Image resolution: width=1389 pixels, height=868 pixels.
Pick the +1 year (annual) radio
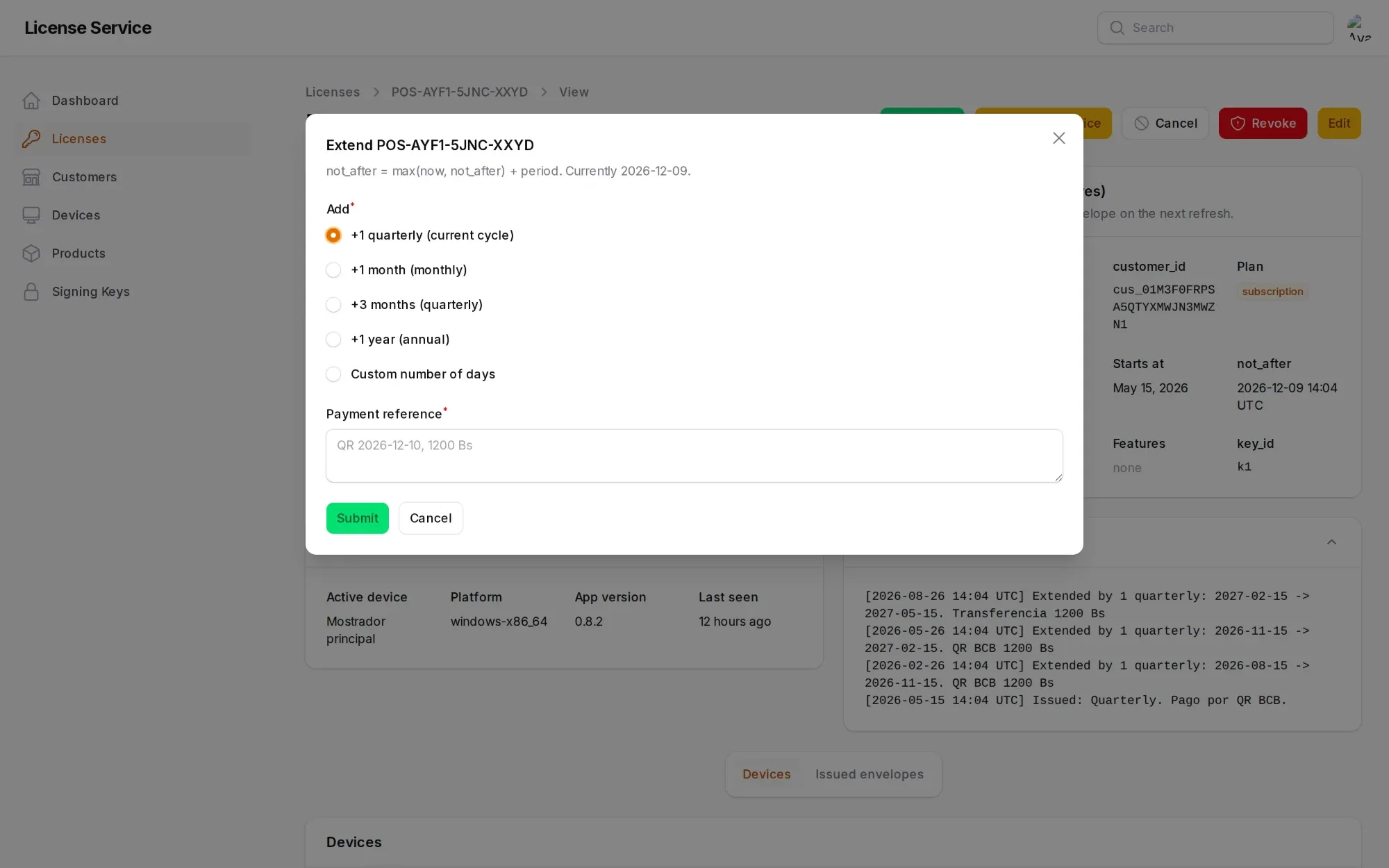333,340
